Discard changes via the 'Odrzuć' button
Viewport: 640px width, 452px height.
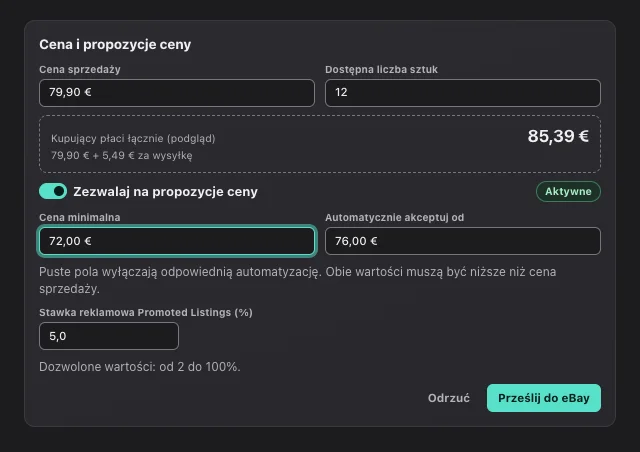(449, 398)
